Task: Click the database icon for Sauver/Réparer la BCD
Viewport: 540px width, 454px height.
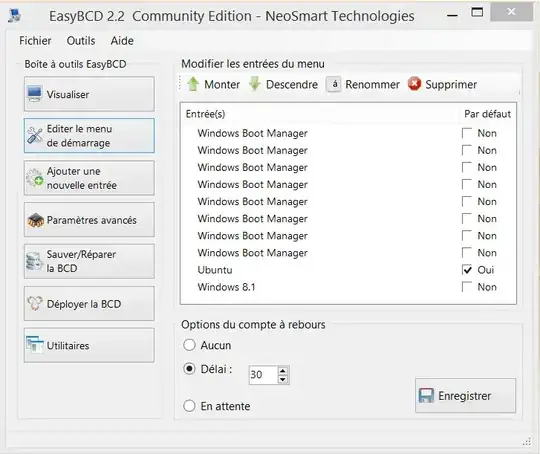Action: [34, 261]
